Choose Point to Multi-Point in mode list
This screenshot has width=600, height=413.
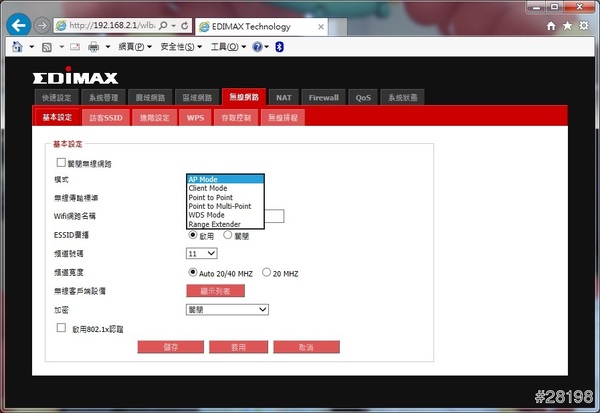click(225, 206)
